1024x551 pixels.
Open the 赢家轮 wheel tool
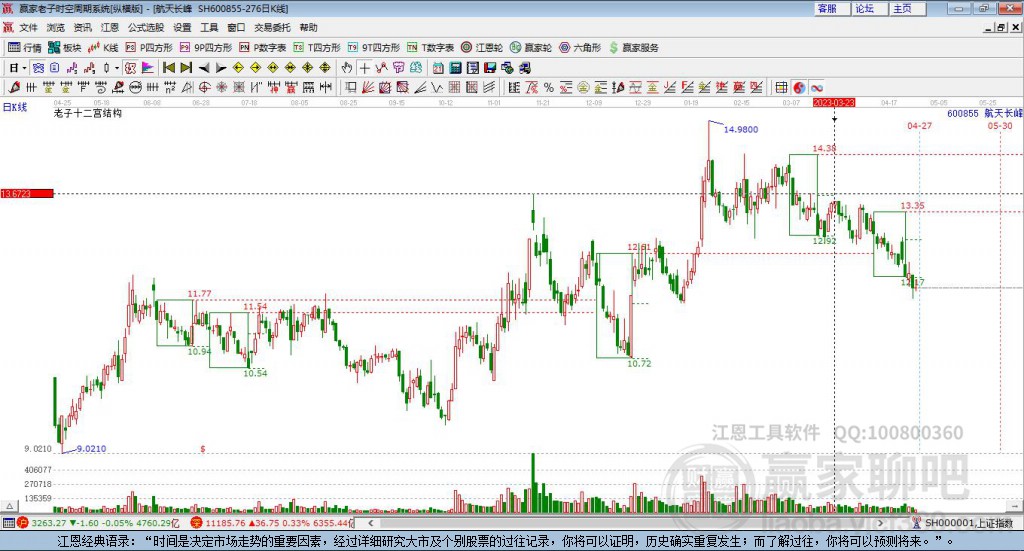[531, 48]
